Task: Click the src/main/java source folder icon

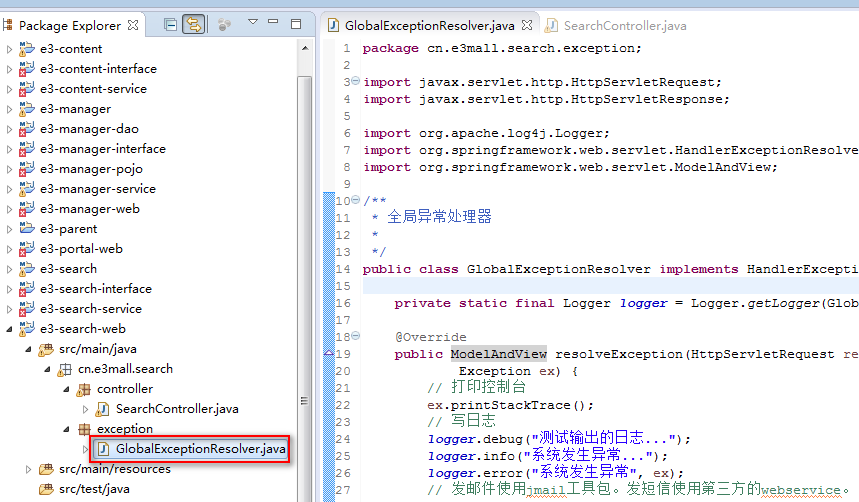Action: [x=46, y=349]
